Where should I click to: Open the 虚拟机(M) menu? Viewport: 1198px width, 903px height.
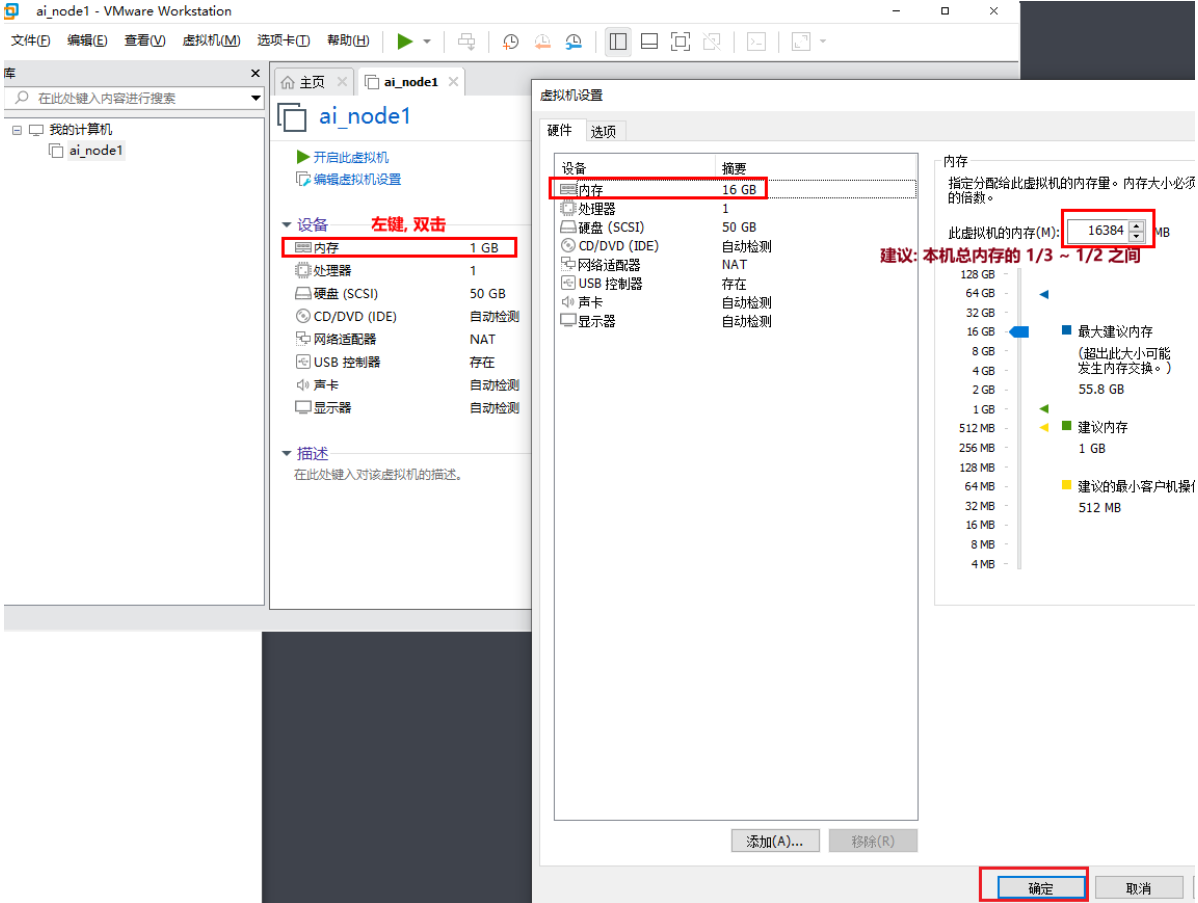(209, 40)
